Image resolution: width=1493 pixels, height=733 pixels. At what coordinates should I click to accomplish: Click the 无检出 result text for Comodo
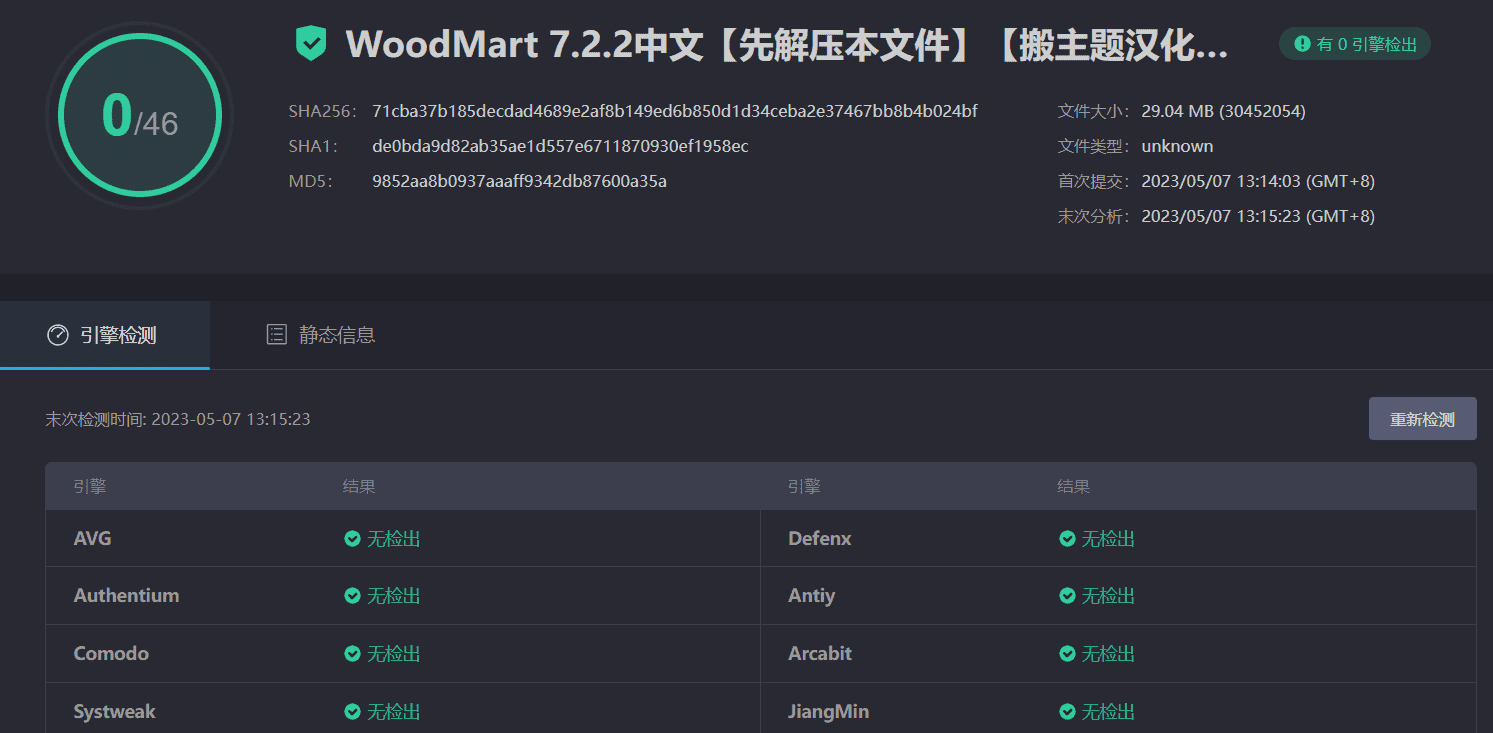point(394,654)
